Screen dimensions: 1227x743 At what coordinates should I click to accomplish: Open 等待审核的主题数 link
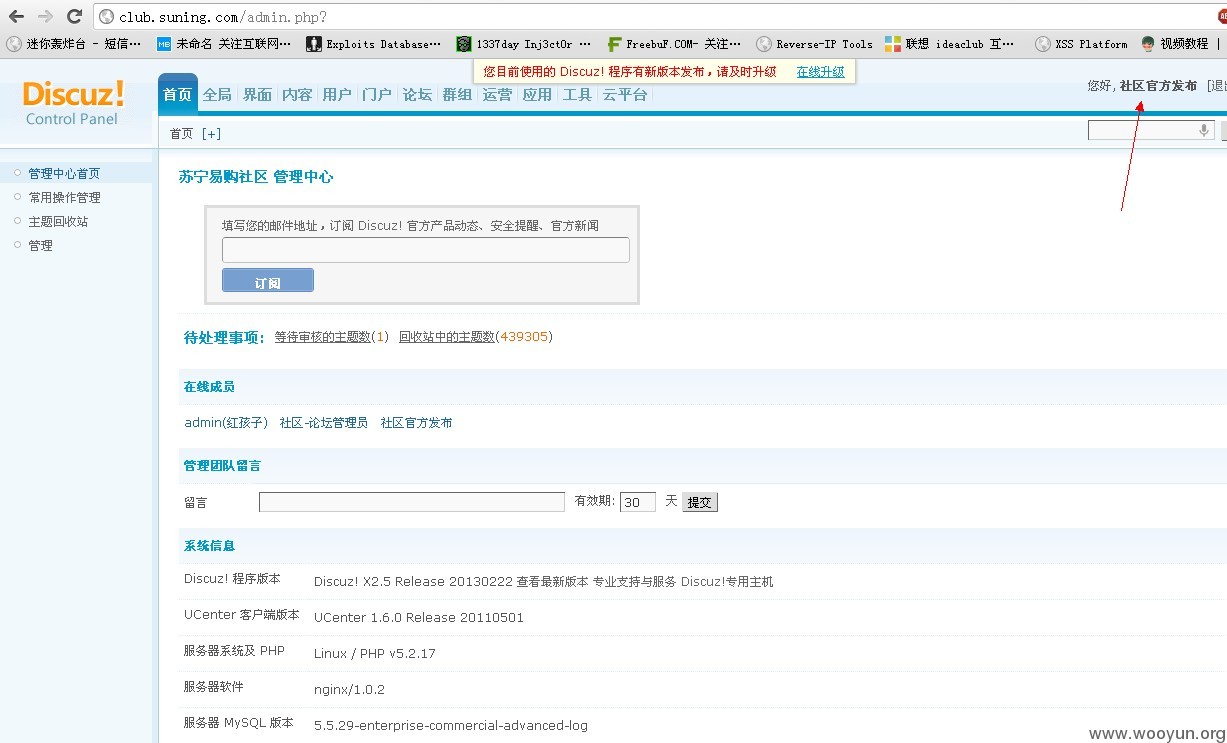click(323, 337)
